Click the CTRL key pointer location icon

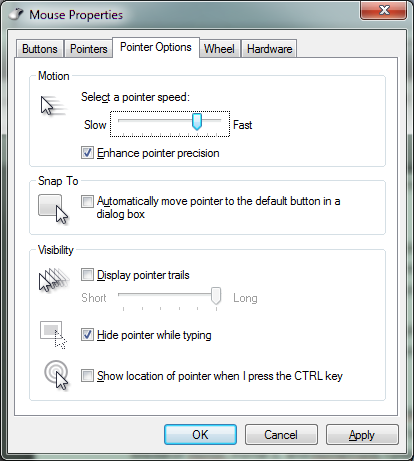56,375
